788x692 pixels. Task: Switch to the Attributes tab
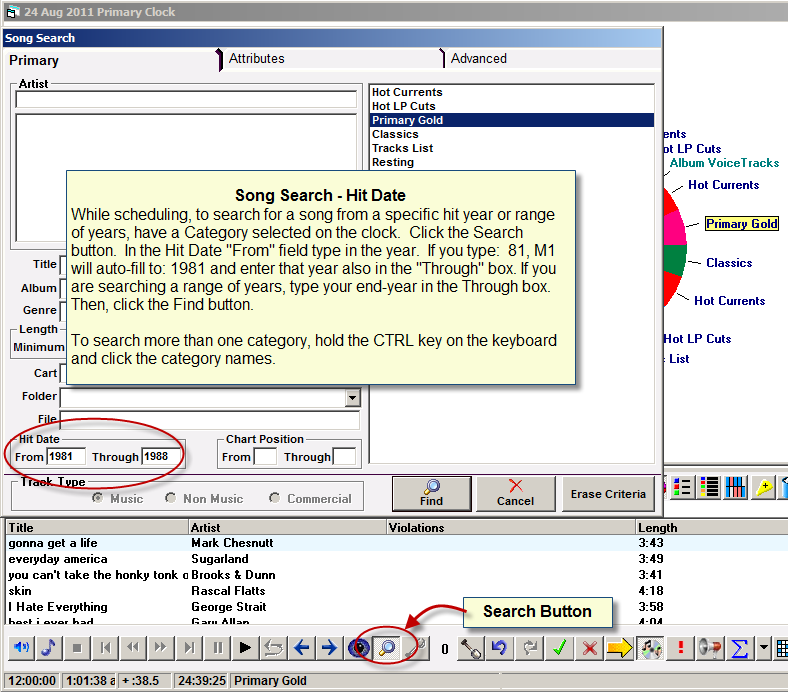coord(256,59)
